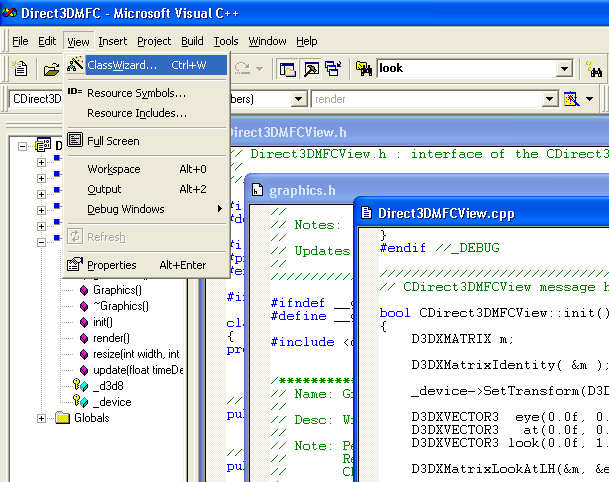
Task: Select Graphics() constructor in tree
Action: (117, 290)
